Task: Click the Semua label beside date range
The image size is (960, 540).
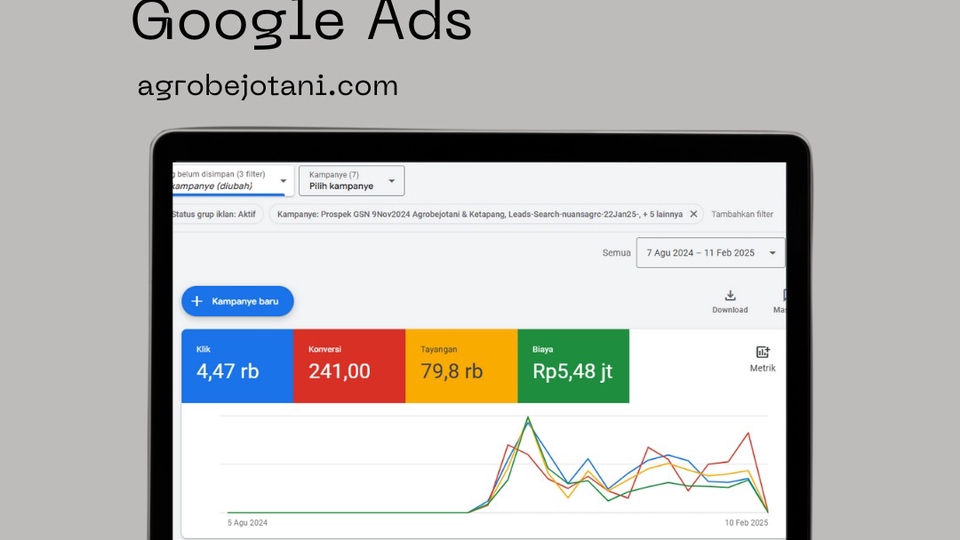Action: pyautogui.click(x=616, y=253)
